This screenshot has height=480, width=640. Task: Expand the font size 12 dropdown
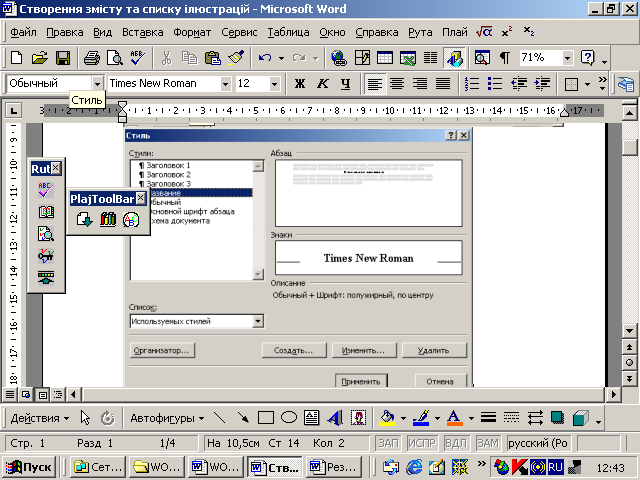pos(275,84)
